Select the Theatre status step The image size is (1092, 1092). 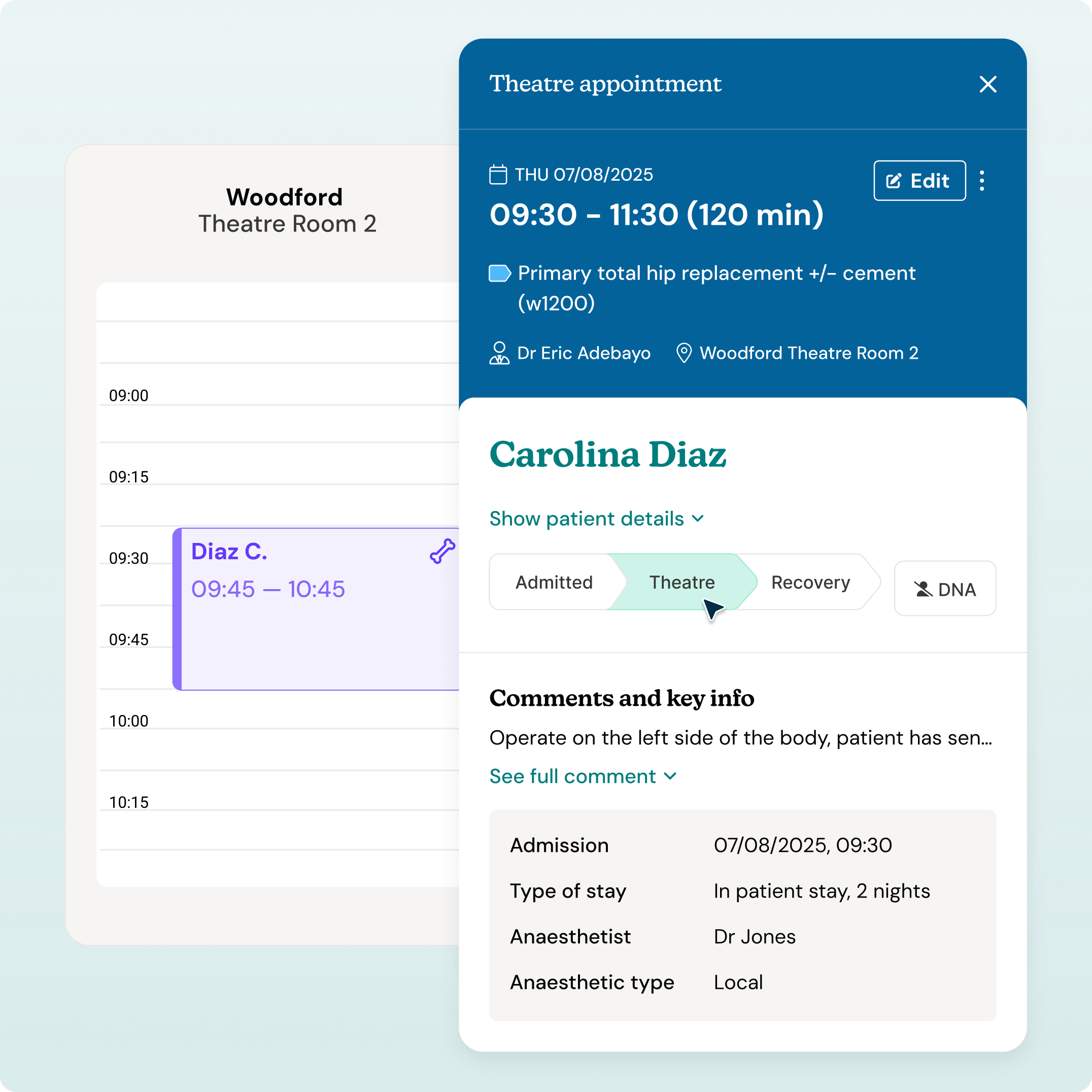pyautogui.click(x=681, y=582)
